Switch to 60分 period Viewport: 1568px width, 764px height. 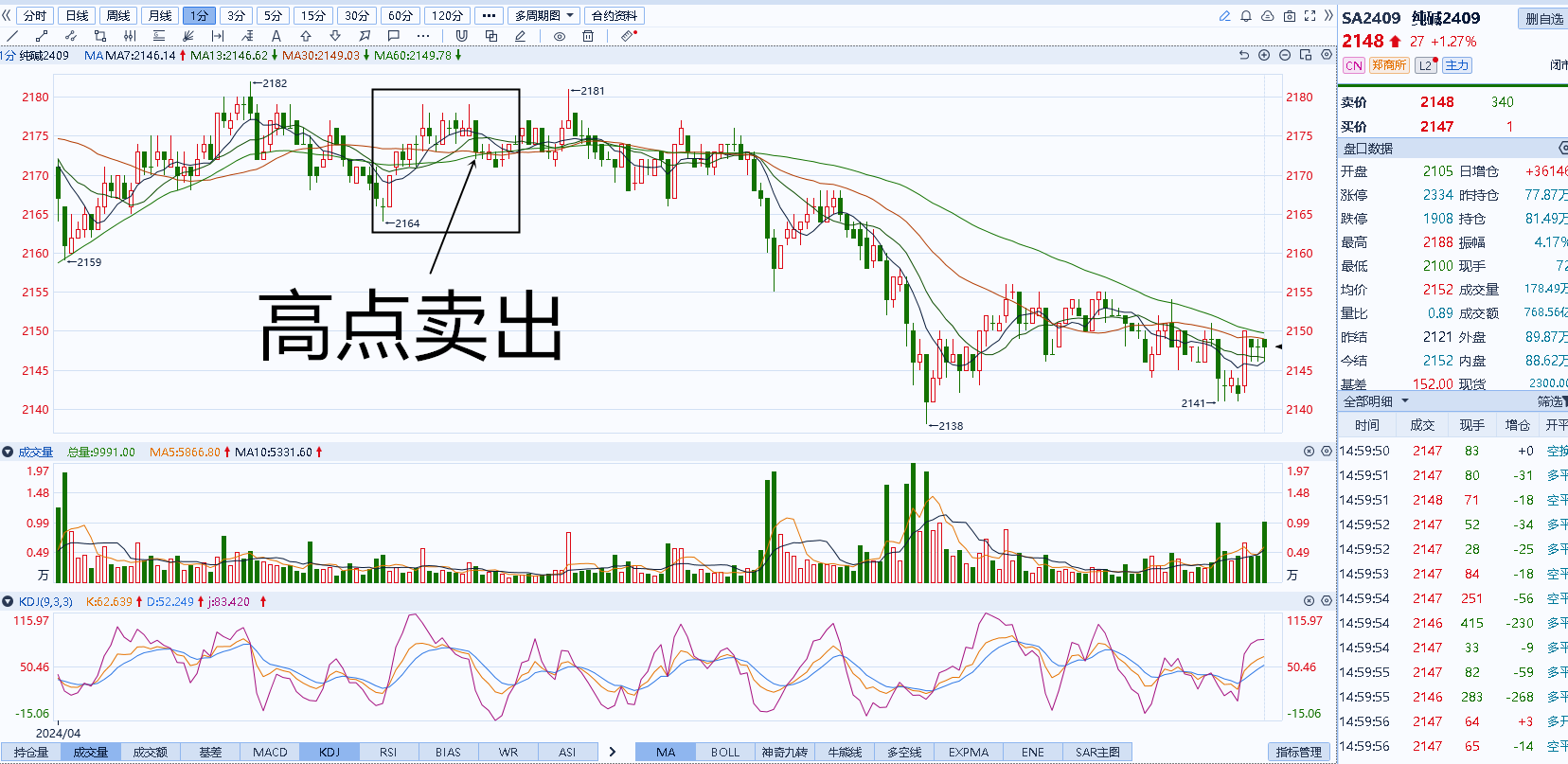(x=401, y=16)
